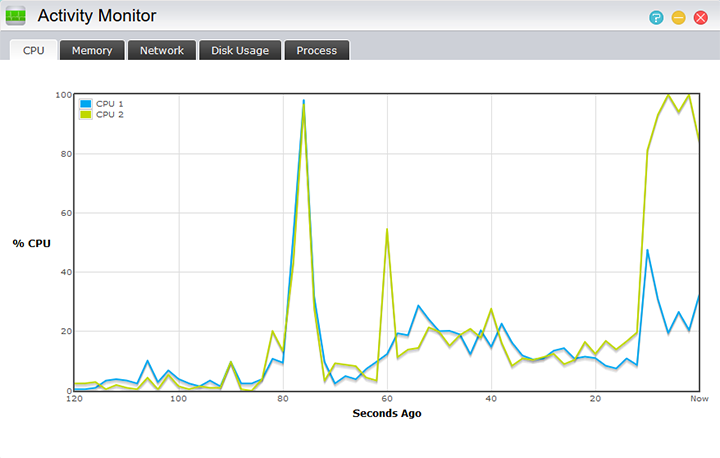
Task: Click the blue round button in title bar
Action: tap(656, 18)
